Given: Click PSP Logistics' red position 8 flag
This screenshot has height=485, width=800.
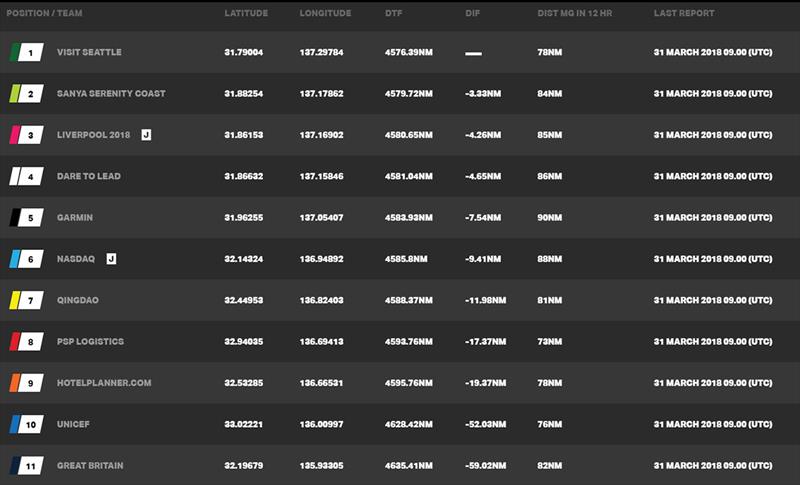Looking at the screenshot, I should pyautogui.click(x=27, y=341).
